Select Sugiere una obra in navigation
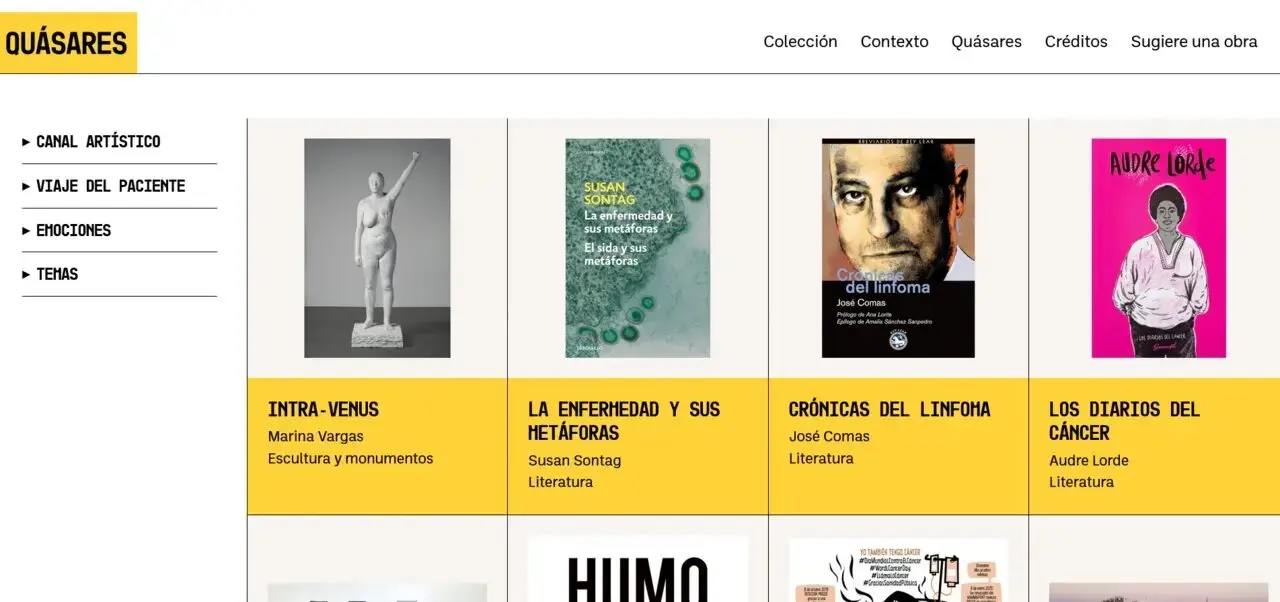The image size is (1280, 602). (1194, 42)
